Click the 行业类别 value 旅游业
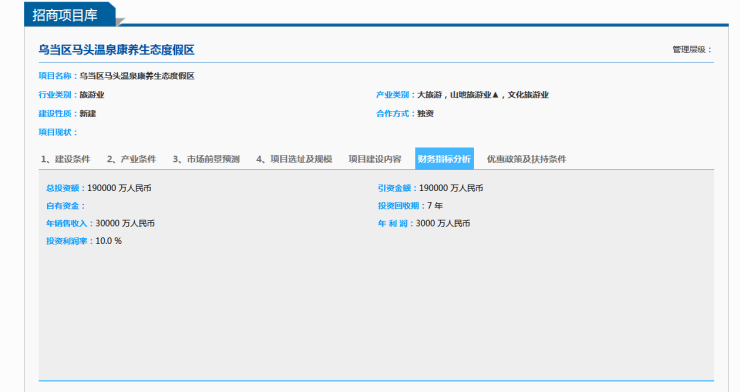 click(x=92, y=95)
